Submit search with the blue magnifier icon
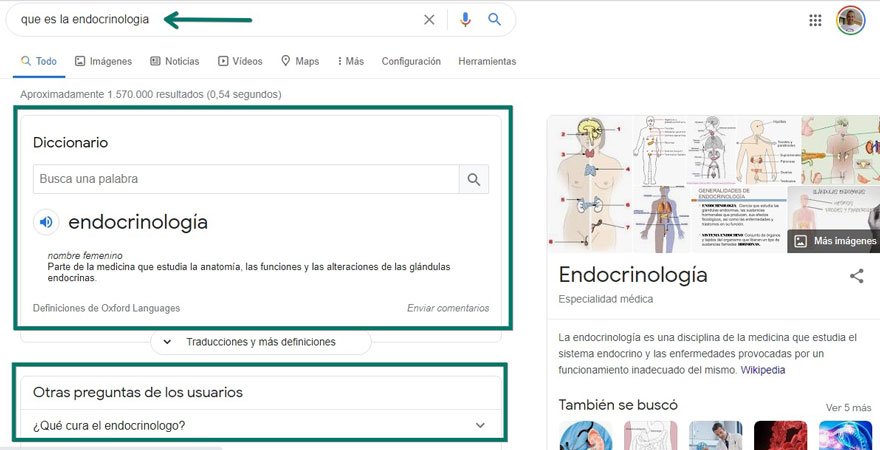The image size is (880, 450). (494, 20)
